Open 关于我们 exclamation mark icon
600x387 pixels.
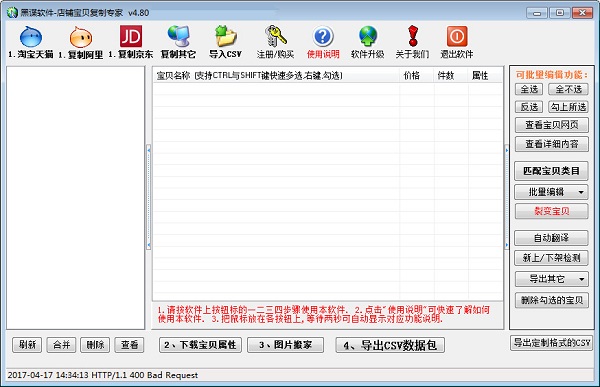pyautogui.click(x=412, y=36)
